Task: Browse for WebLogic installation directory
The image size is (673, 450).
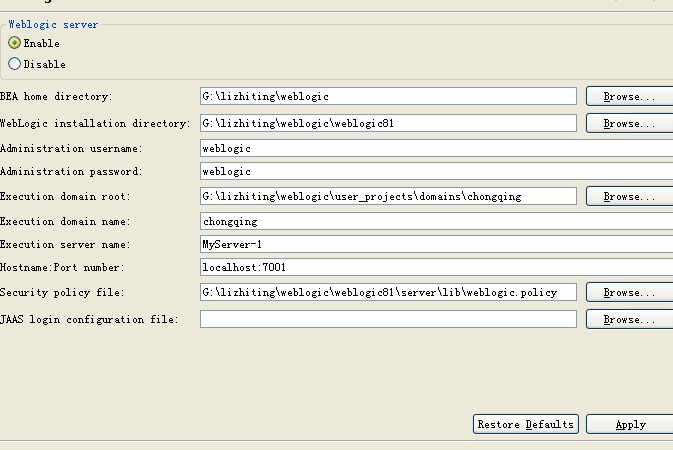Action: click(x=629, y=124)
